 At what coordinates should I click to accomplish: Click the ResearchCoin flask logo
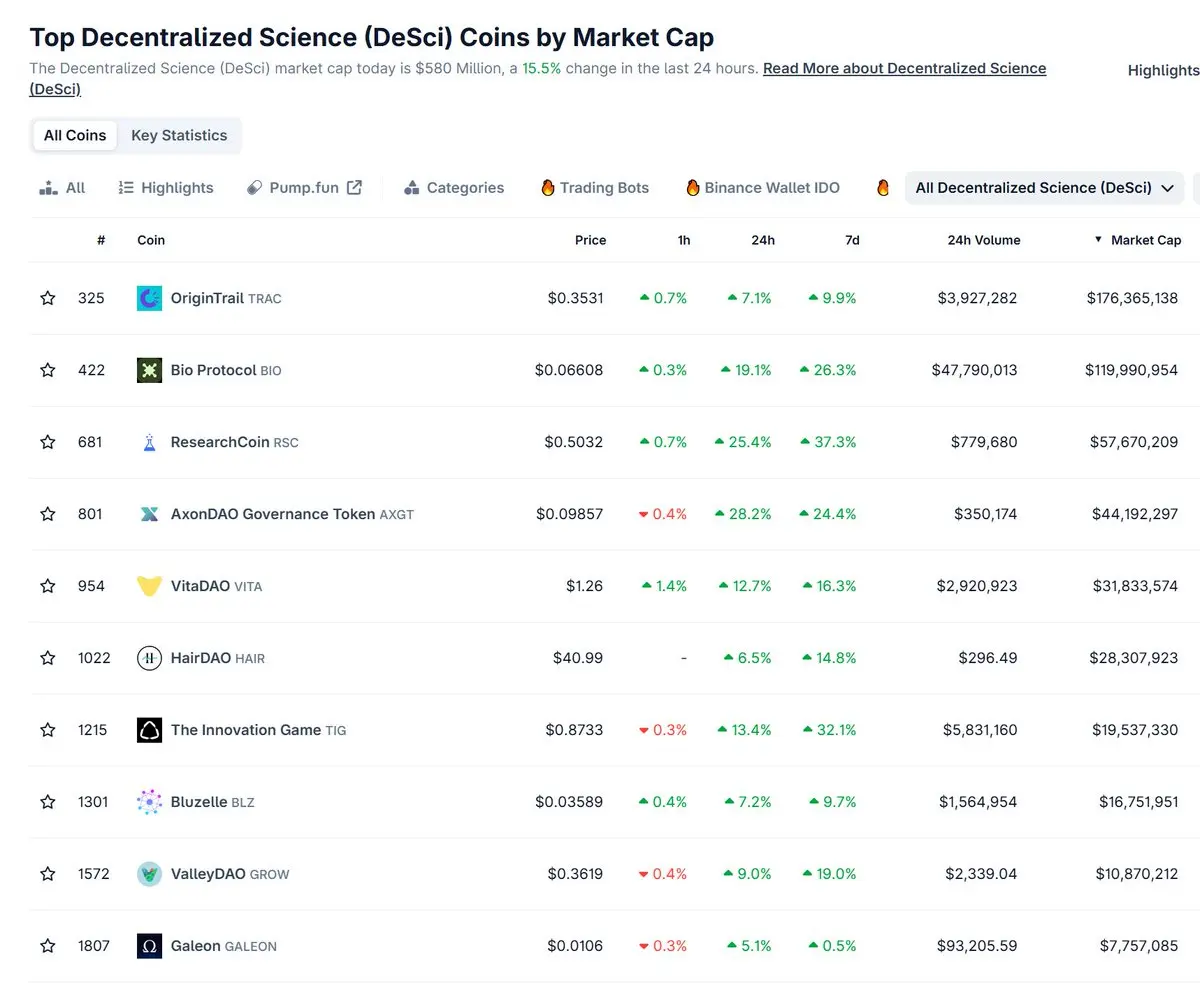tap(149, 442)
